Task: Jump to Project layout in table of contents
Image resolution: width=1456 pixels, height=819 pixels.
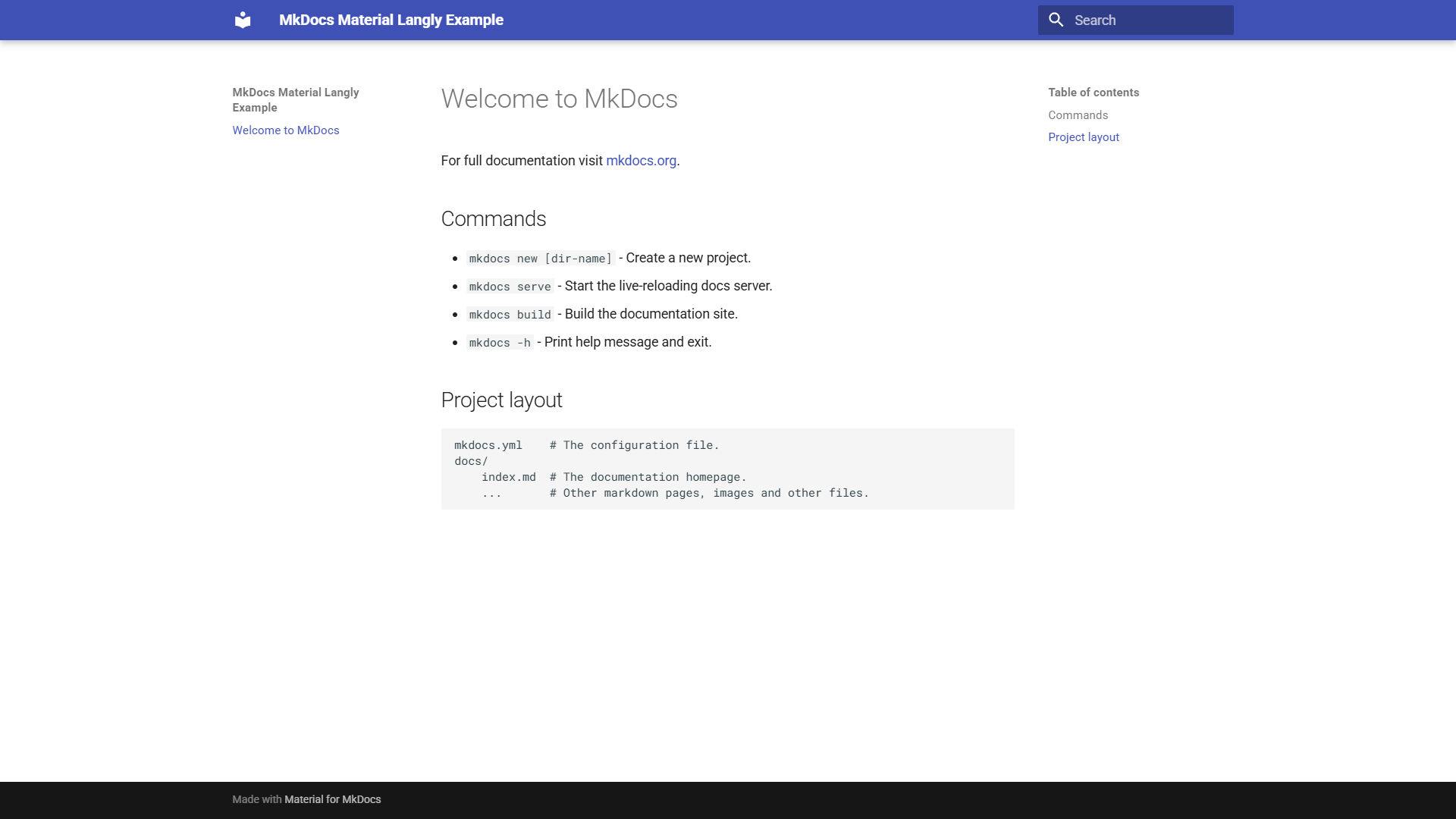Action: 1083,137
